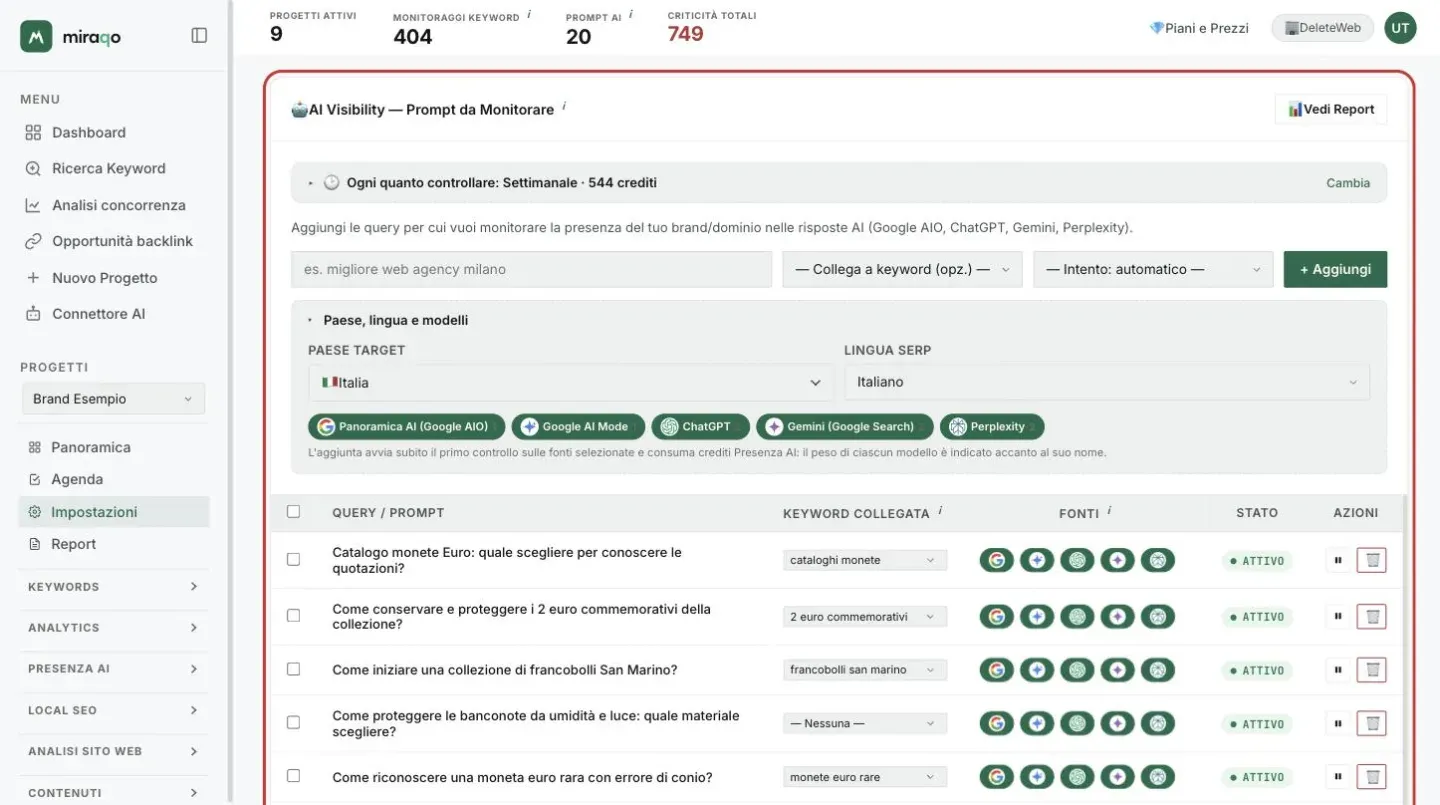
Task: Click the miraqo logo icon
Action: coord(36,36)
